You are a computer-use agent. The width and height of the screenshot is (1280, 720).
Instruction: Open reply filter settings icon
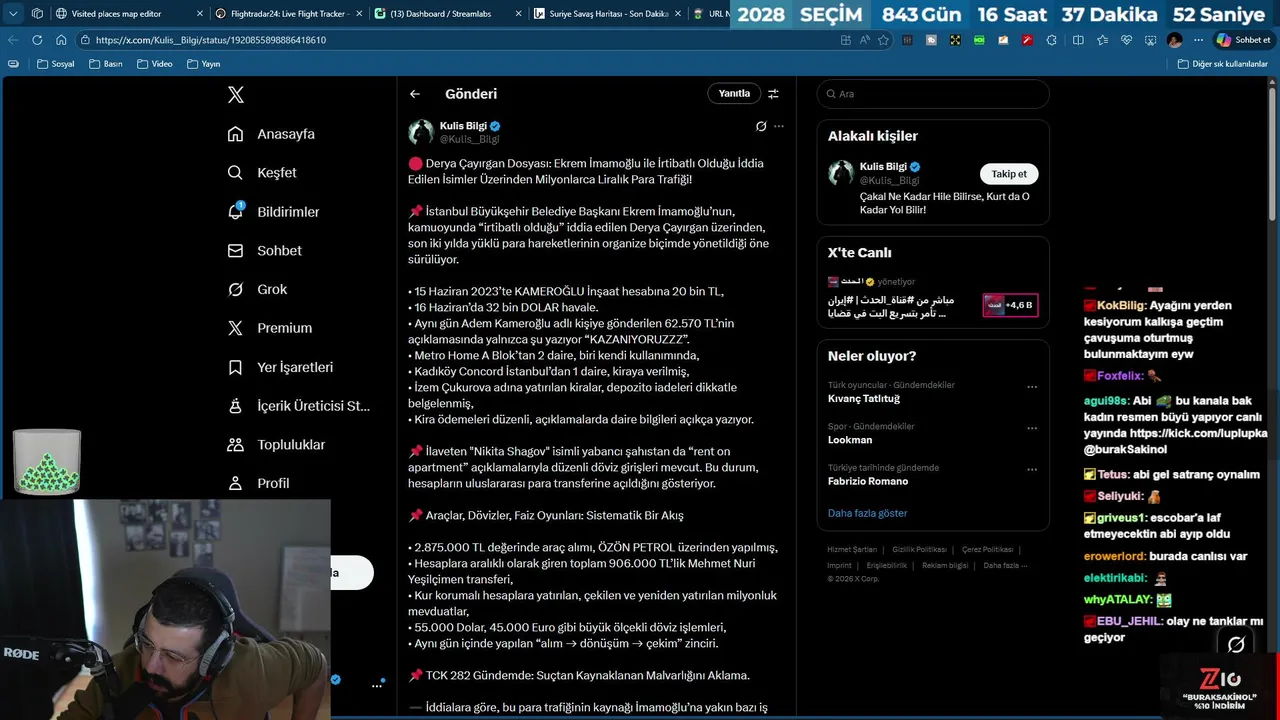pos(773,94)
